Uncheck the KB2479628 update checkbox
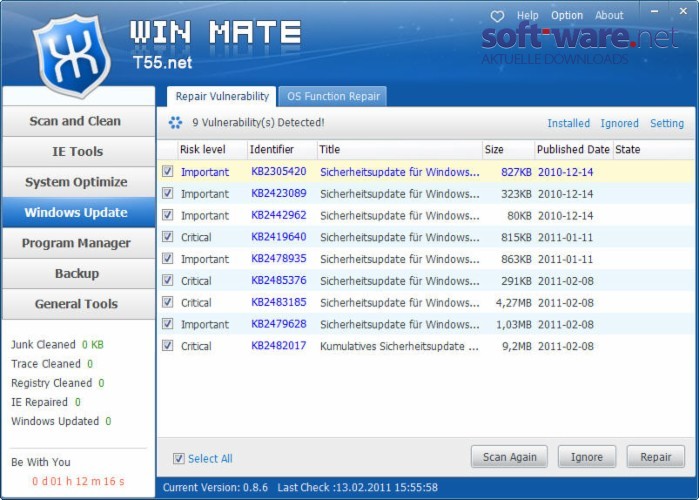The image size is (699, 500). 168,324
